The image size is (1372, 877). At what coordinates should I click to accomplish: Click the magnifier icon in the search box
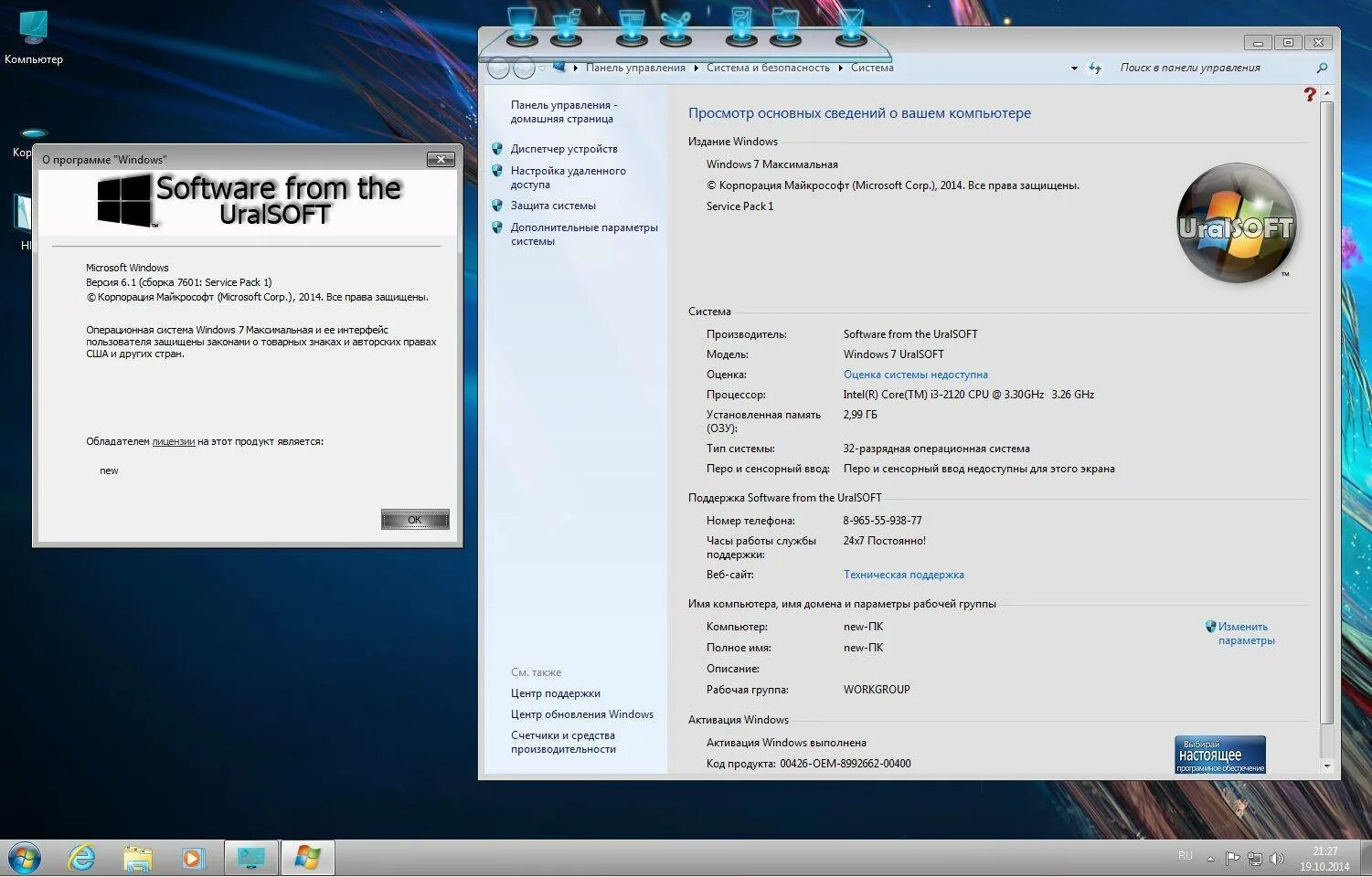pyautogui.click(x=1322, y=68)
